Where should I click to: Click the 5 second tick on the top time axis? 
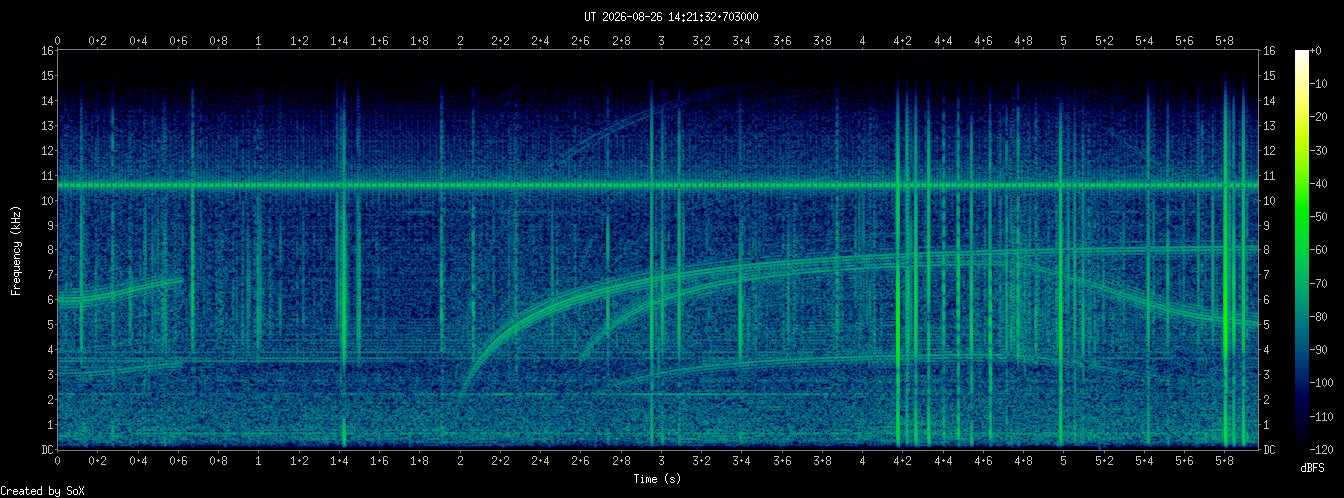click(1063, 40)
